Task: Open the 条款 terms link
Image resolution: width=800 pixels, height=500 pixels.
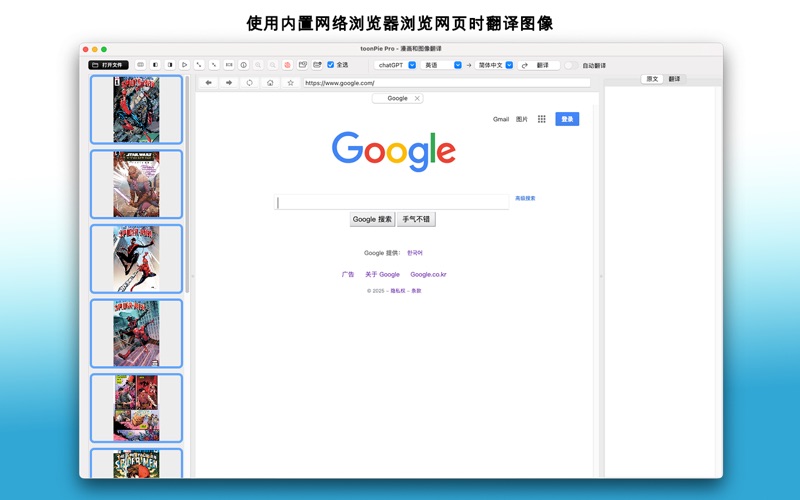Action: coord(416,291)
